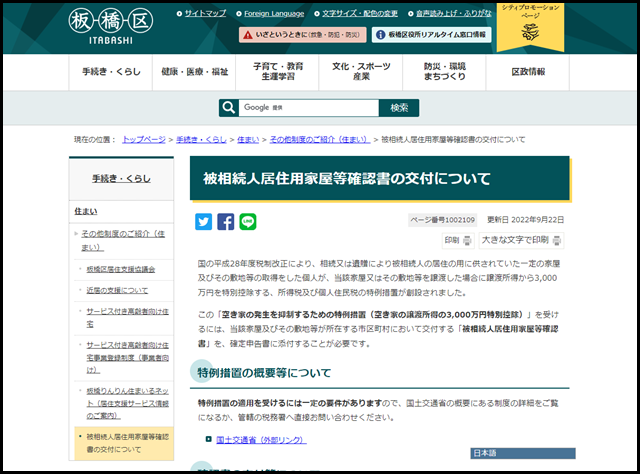
Task: Open 健康・医療・福祉 navigation menu
Action: coord(194,72)
